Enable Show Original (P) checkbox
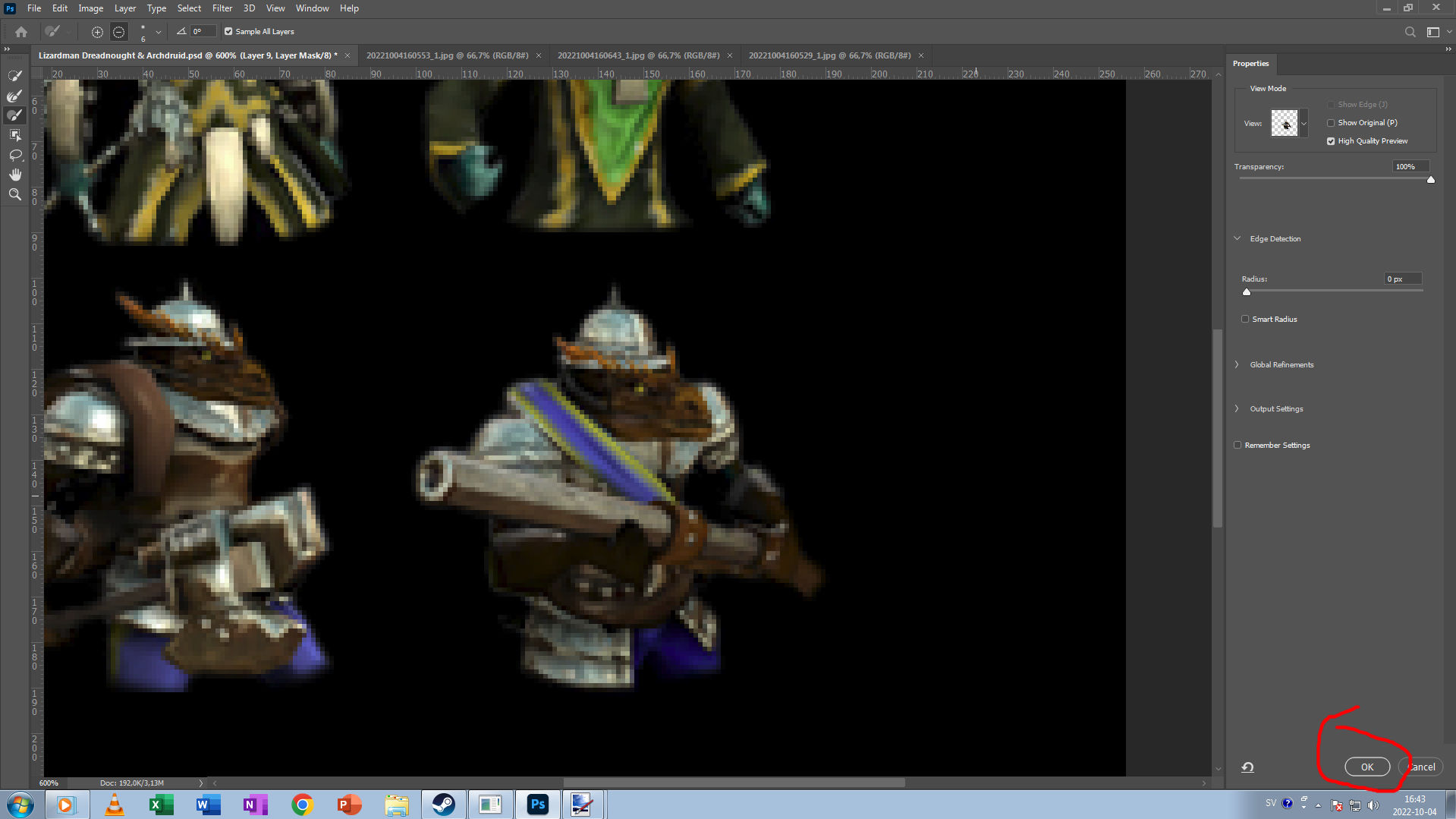The width and height of the screenshot is (1456, 819). (1331, 123)
